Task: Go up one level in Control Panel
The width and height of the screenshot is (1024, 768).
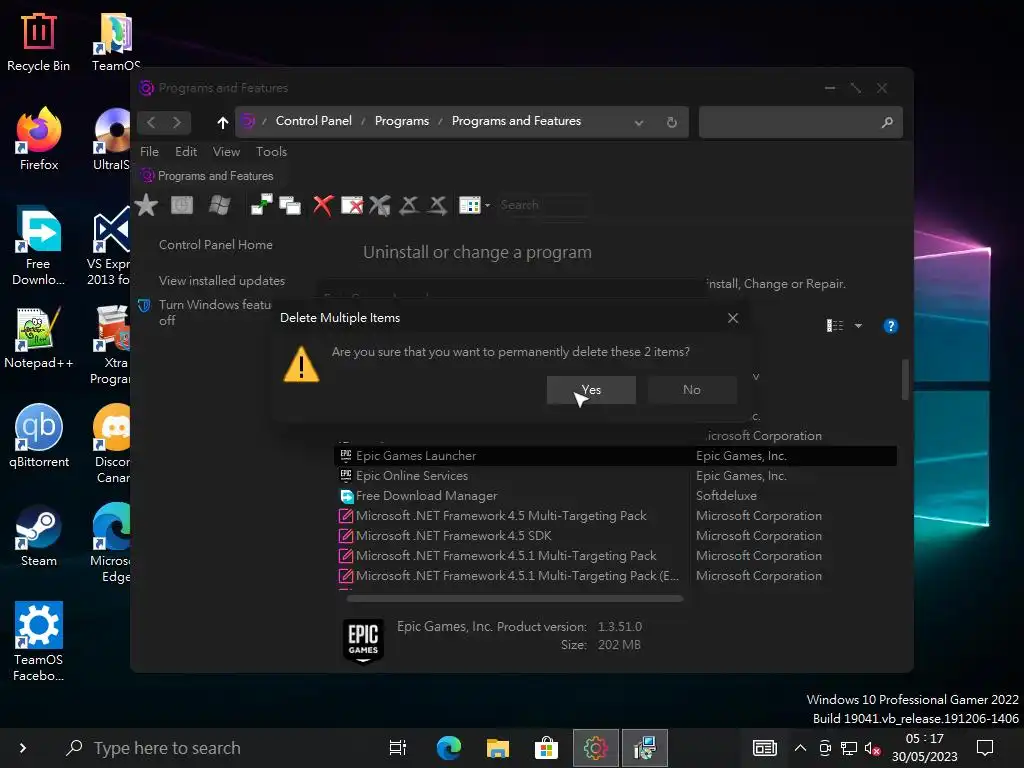Action: coord(223,122)
